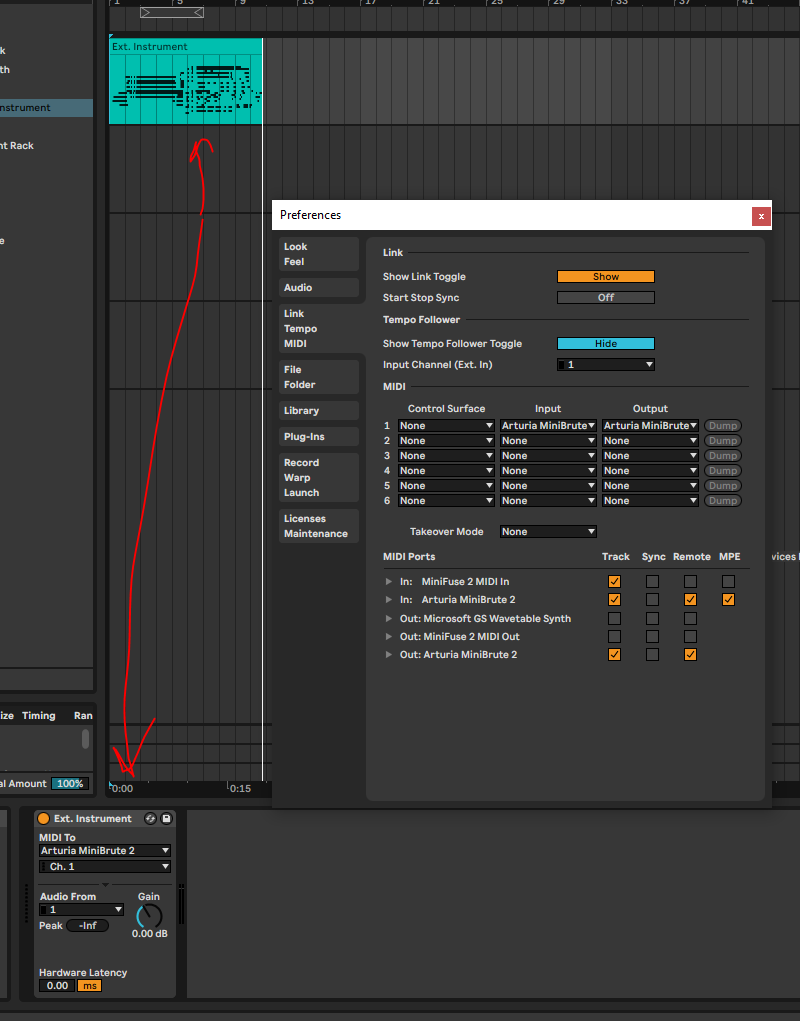
Task: Click the Hot-Swap preset icon on Ext. Instrument
Action: pyautogui.click(x=150, y=818)
